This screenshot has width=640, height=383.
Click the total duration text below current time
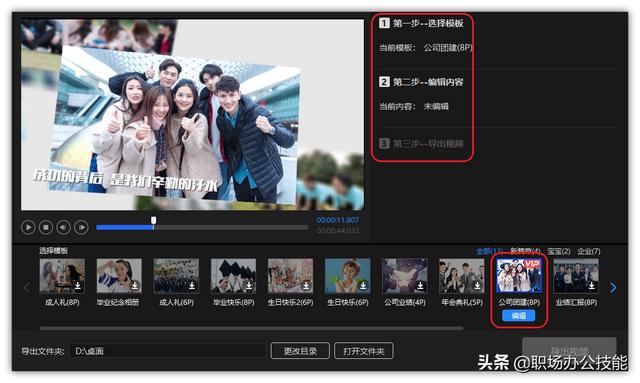(338, 231)
